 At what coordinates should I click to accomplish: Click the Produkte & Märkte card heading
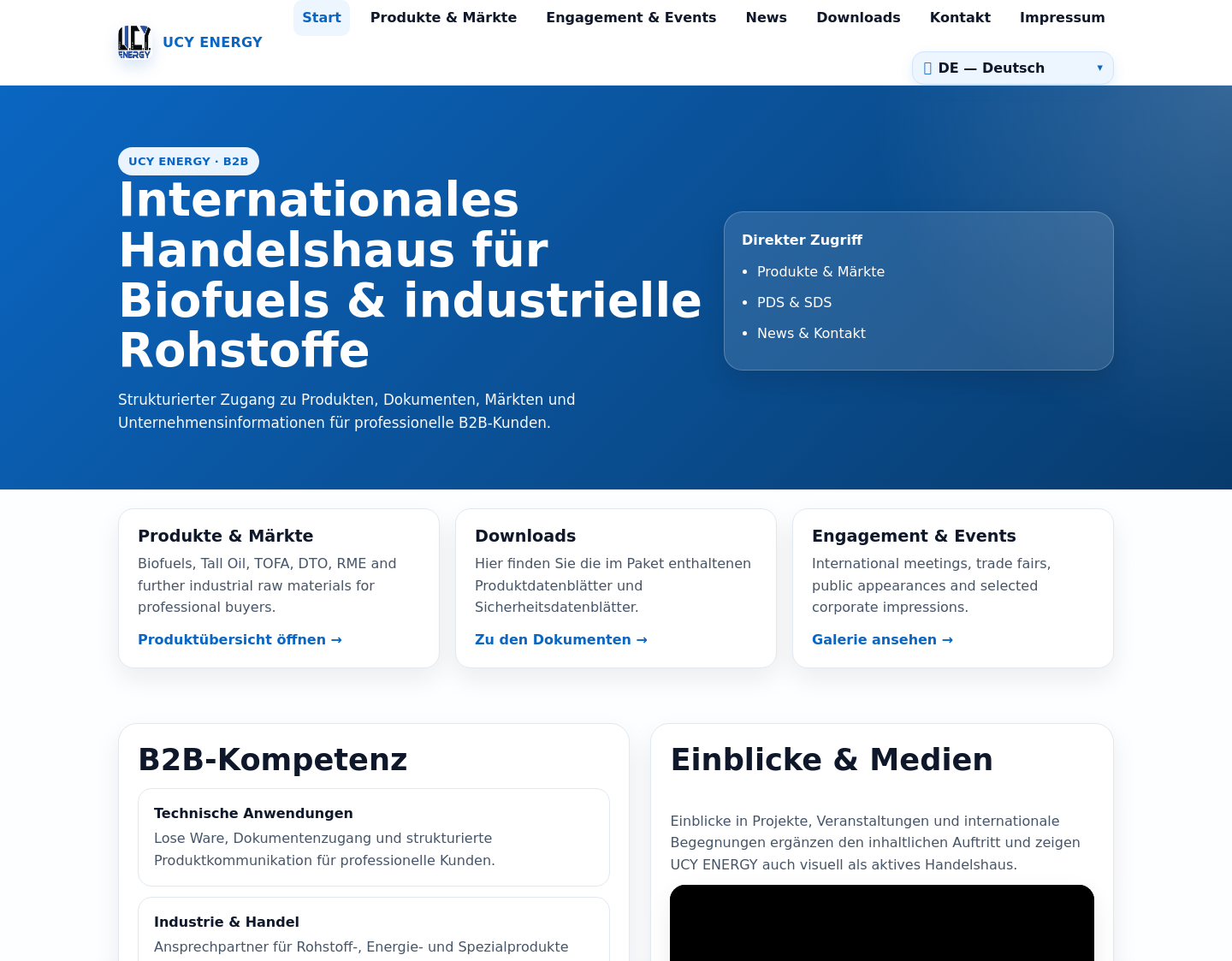click(226, 536)
